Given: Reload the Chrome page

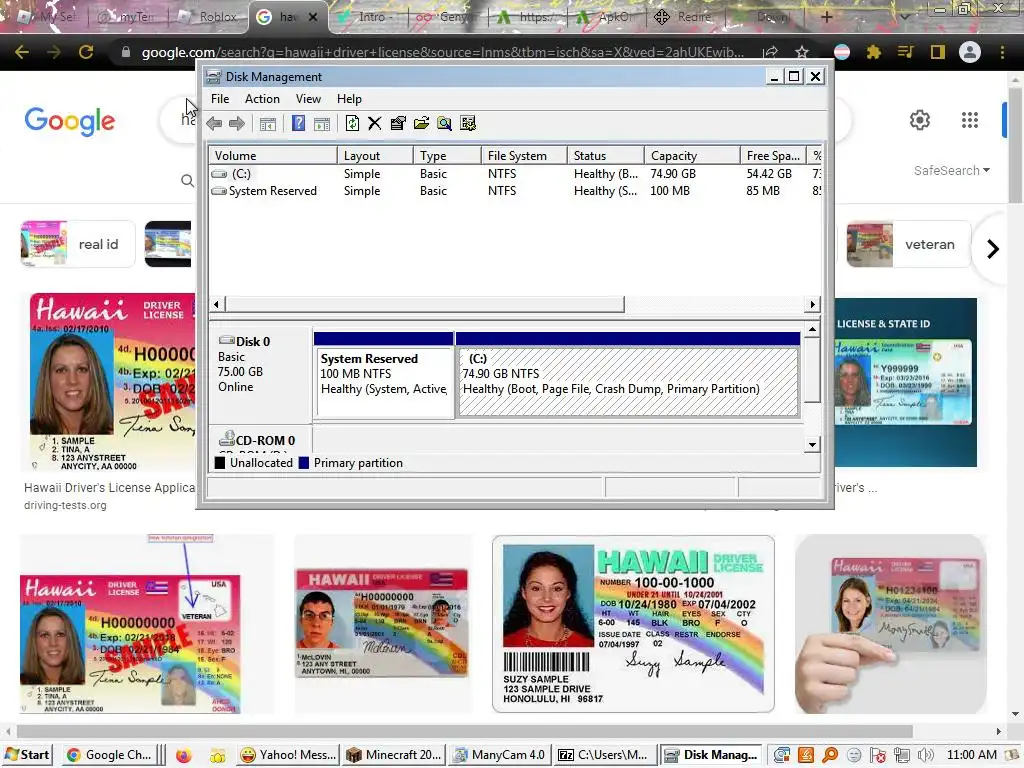Looking at the screenshot, I should (86, 52).
